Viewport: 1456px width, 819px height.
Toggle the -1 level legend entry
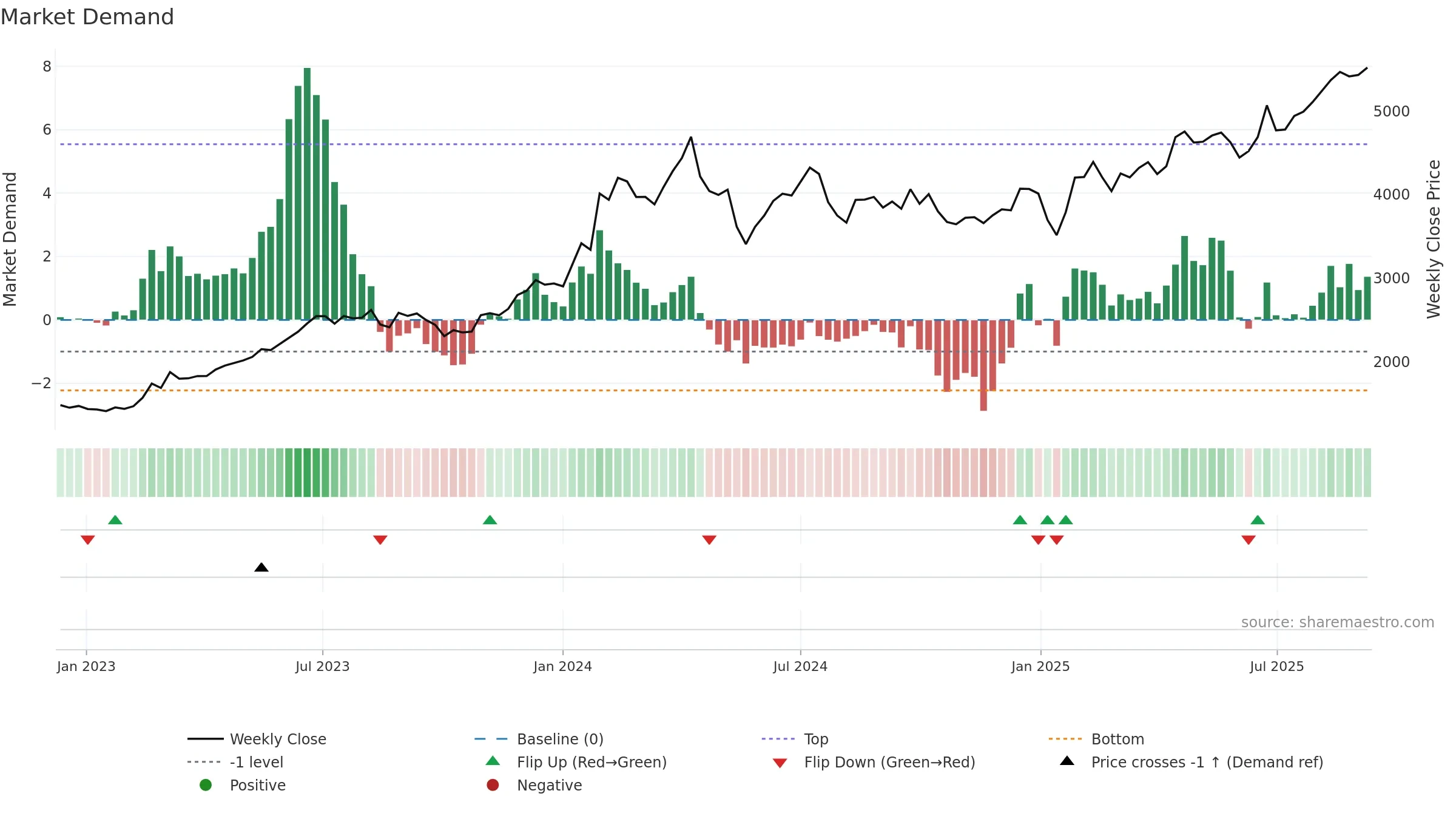click(x=235, y=762)
